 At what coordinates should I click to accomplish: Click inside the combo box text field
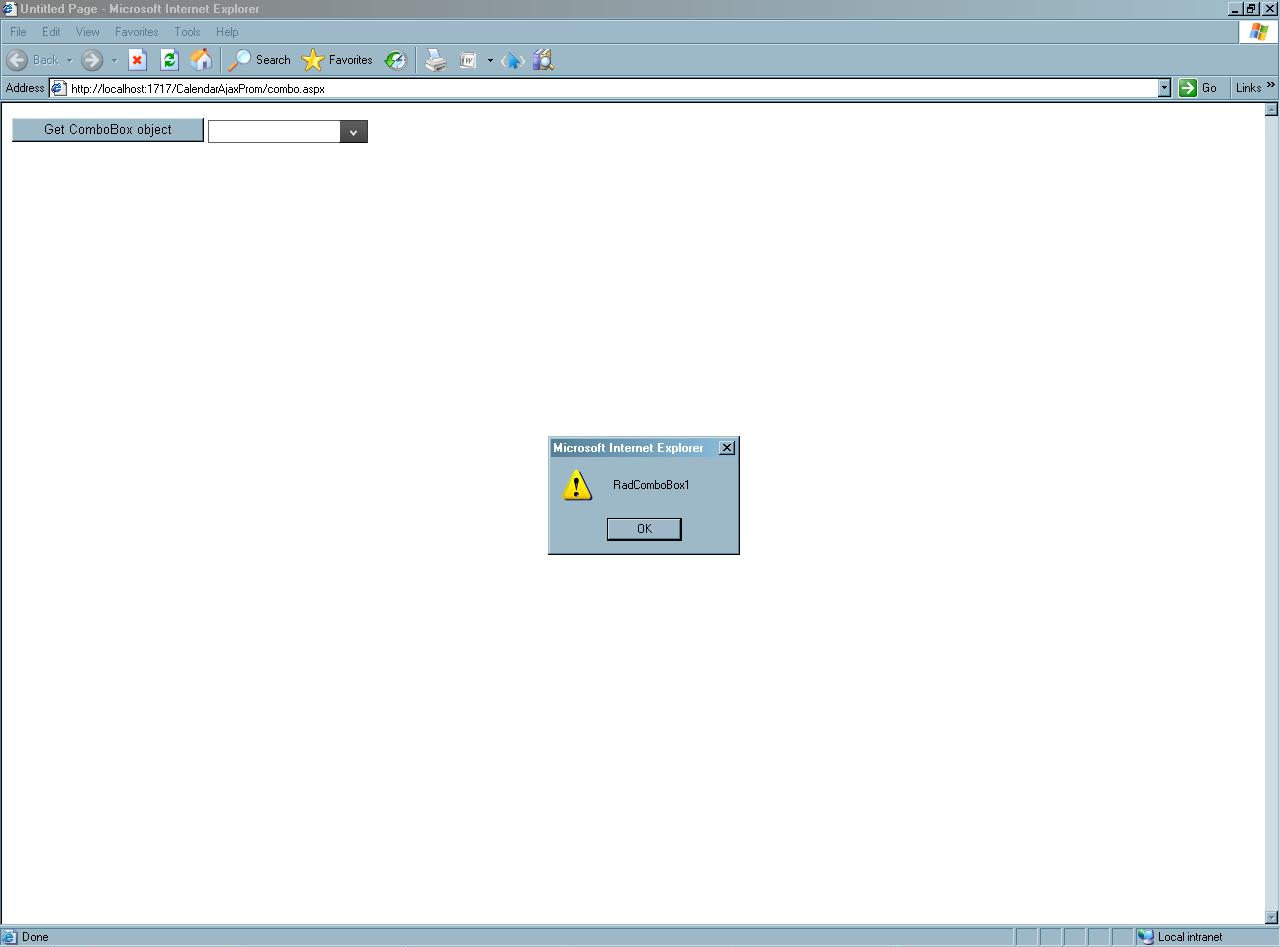(x=274, y=132)
